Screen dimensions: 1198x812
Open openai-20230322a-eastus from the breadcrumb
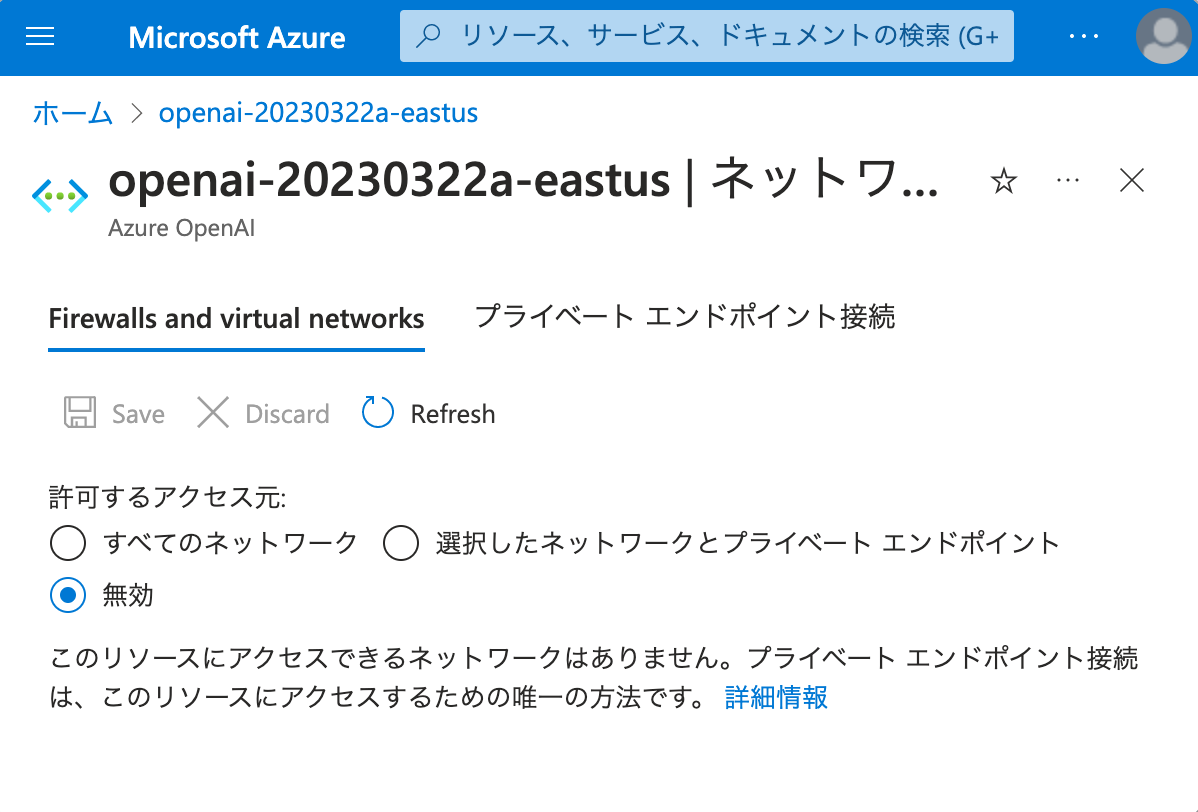tap(319, 113)
